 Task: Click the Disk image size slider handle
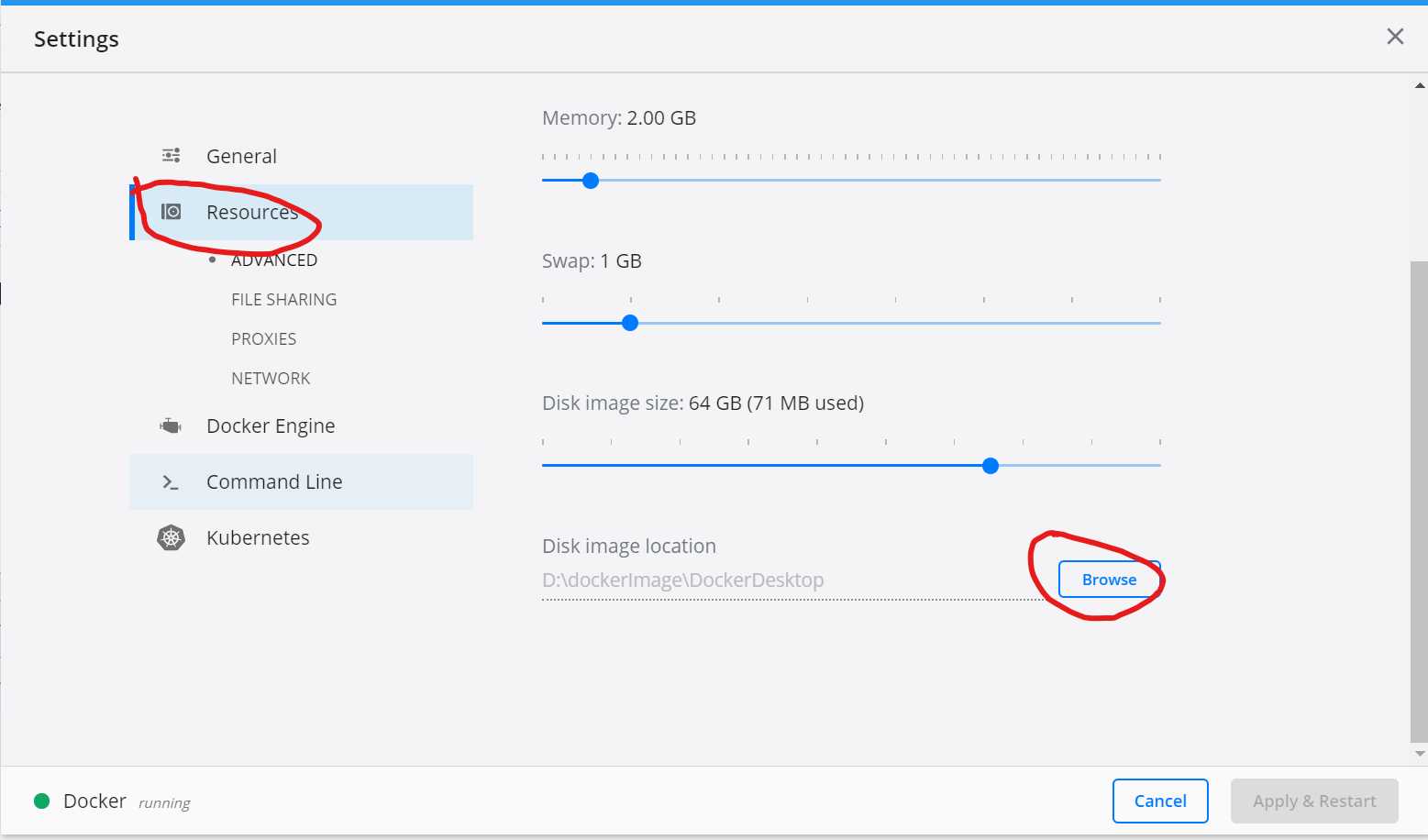tap(991, 466)
